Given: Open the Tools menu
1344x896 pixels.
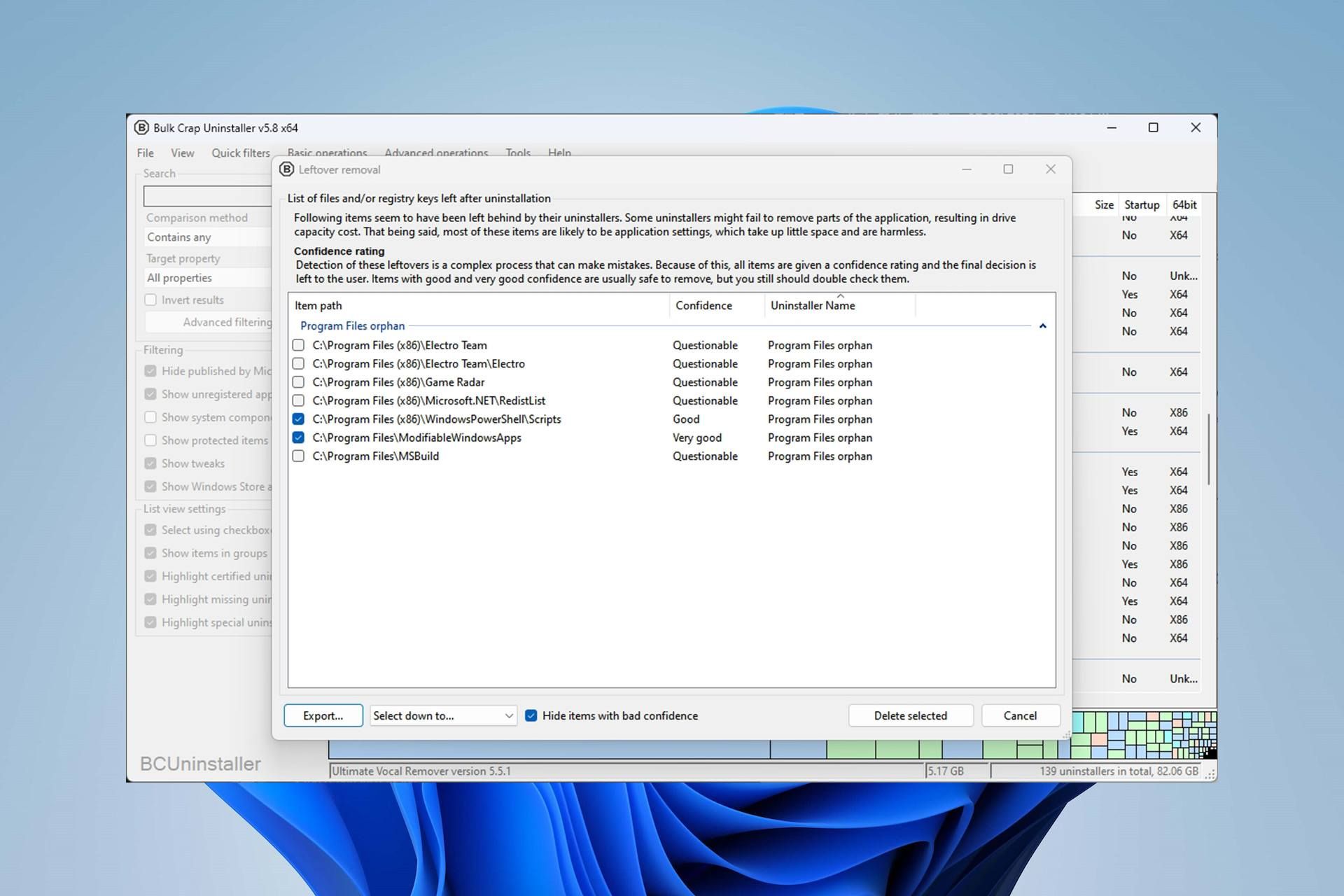Looking at the screenshot, I should 517,152.
